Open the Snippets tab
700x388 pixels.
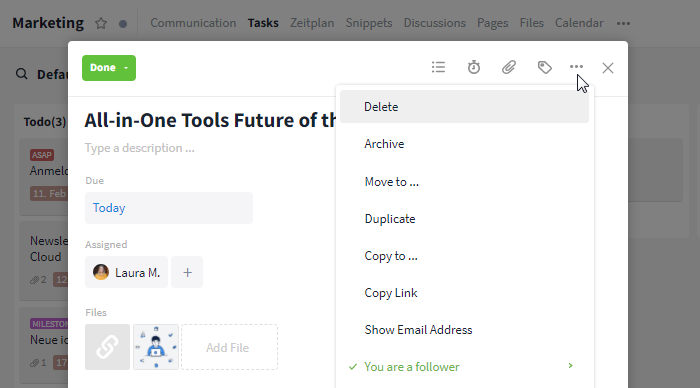point(369,23)
